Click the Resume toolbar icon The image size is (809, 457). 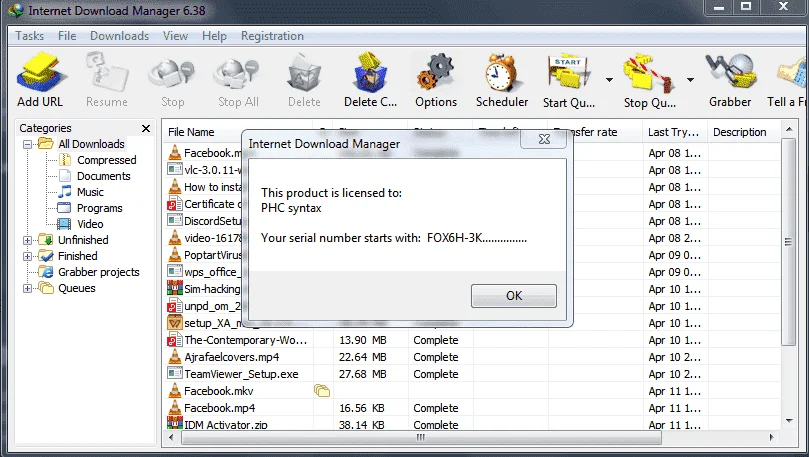pyautogui.click(x=106, y=73)
